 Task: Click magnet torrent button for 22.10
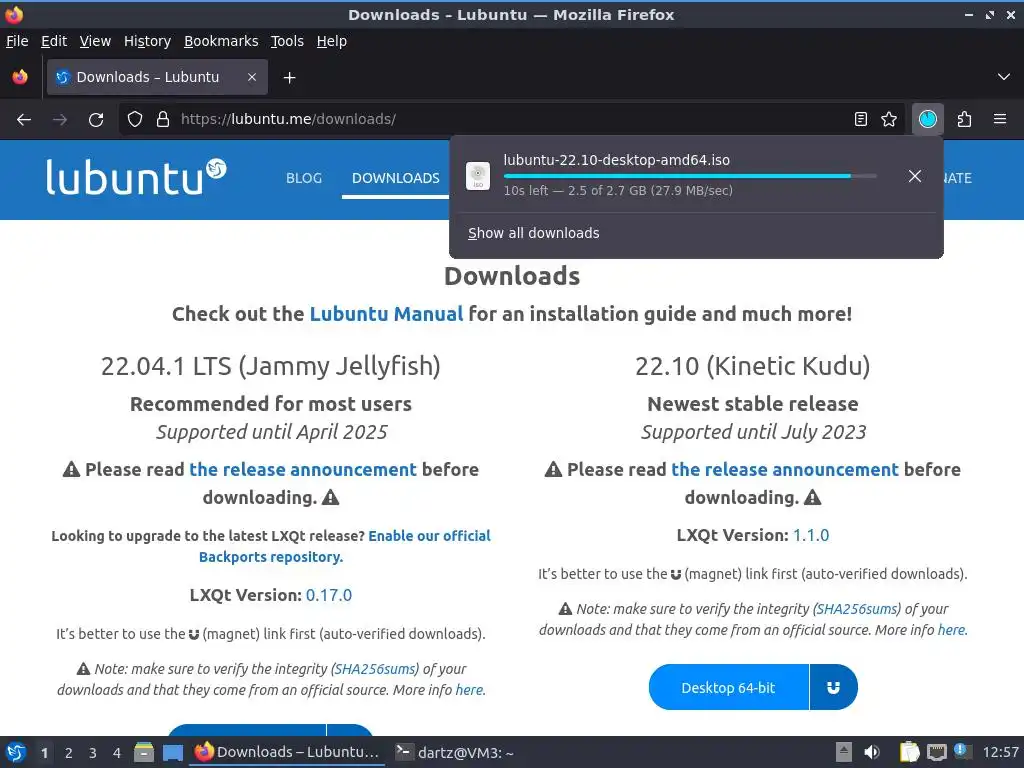coord(833,688)
